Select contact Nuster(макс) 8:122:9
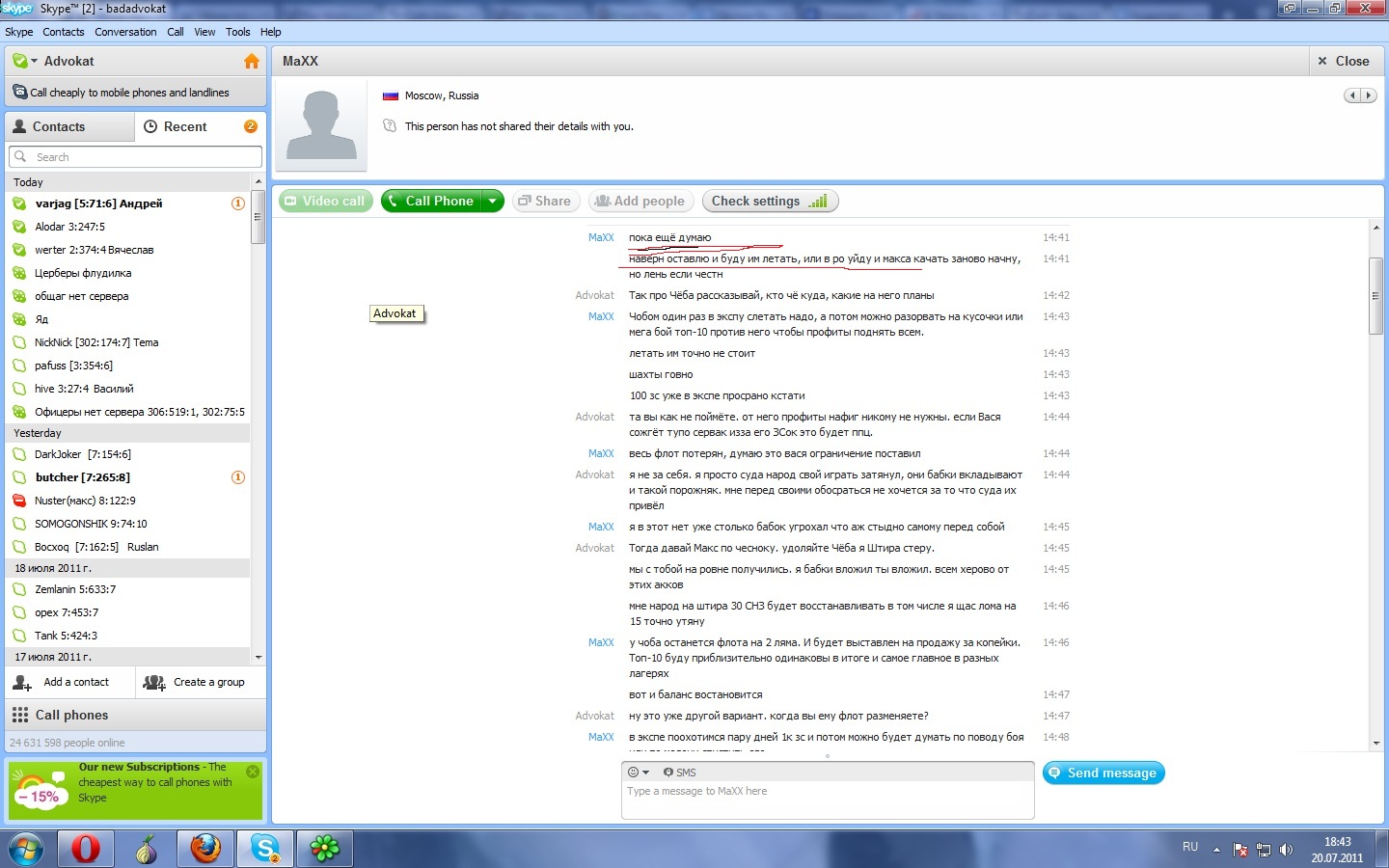This screenshot has width=1389, height=868. pyautogui.click(x=128, y=501)
